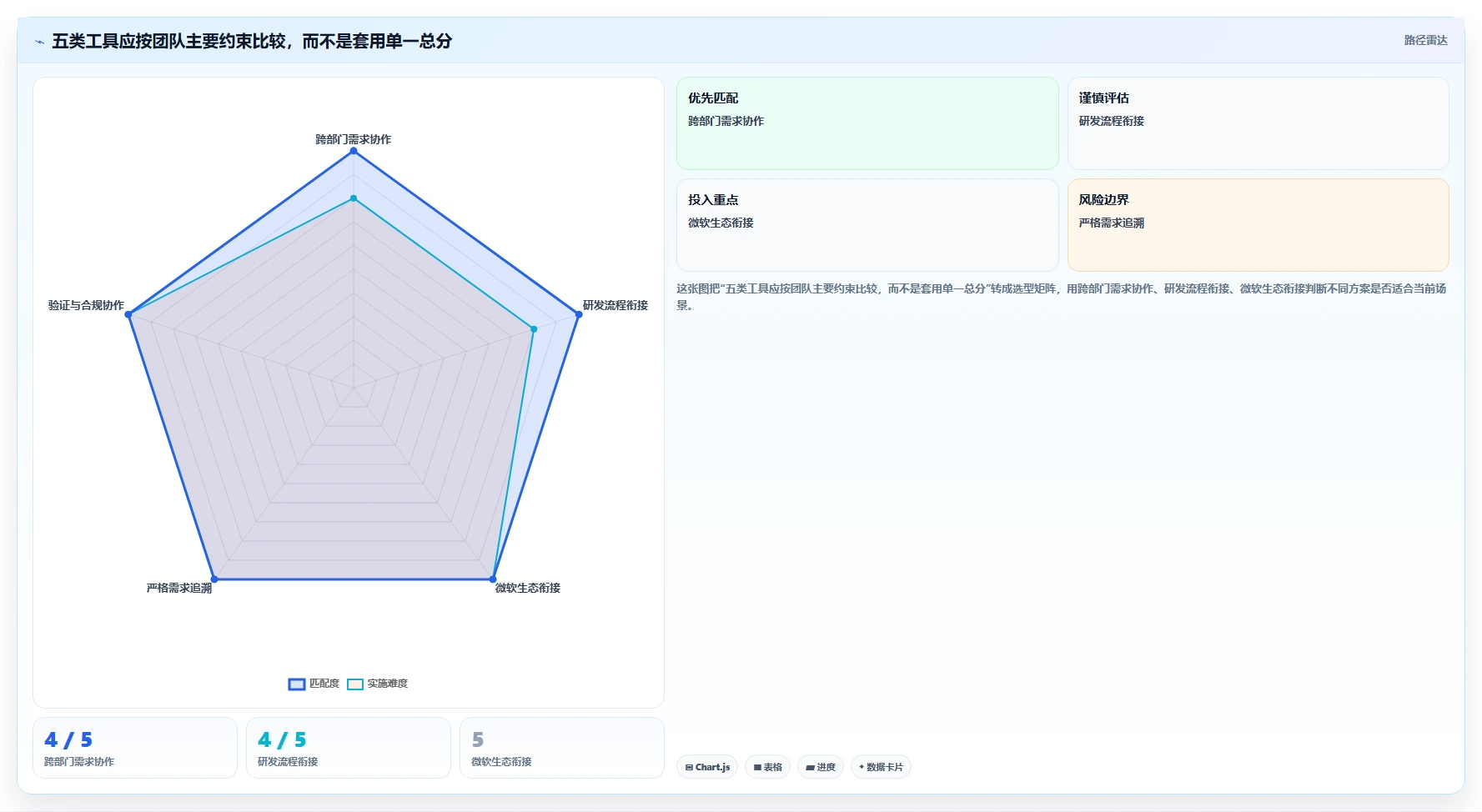The image size is (1482, 812).
Task: Click the 严格需求追溯 radar axis label
Action: tap(179, 588)
